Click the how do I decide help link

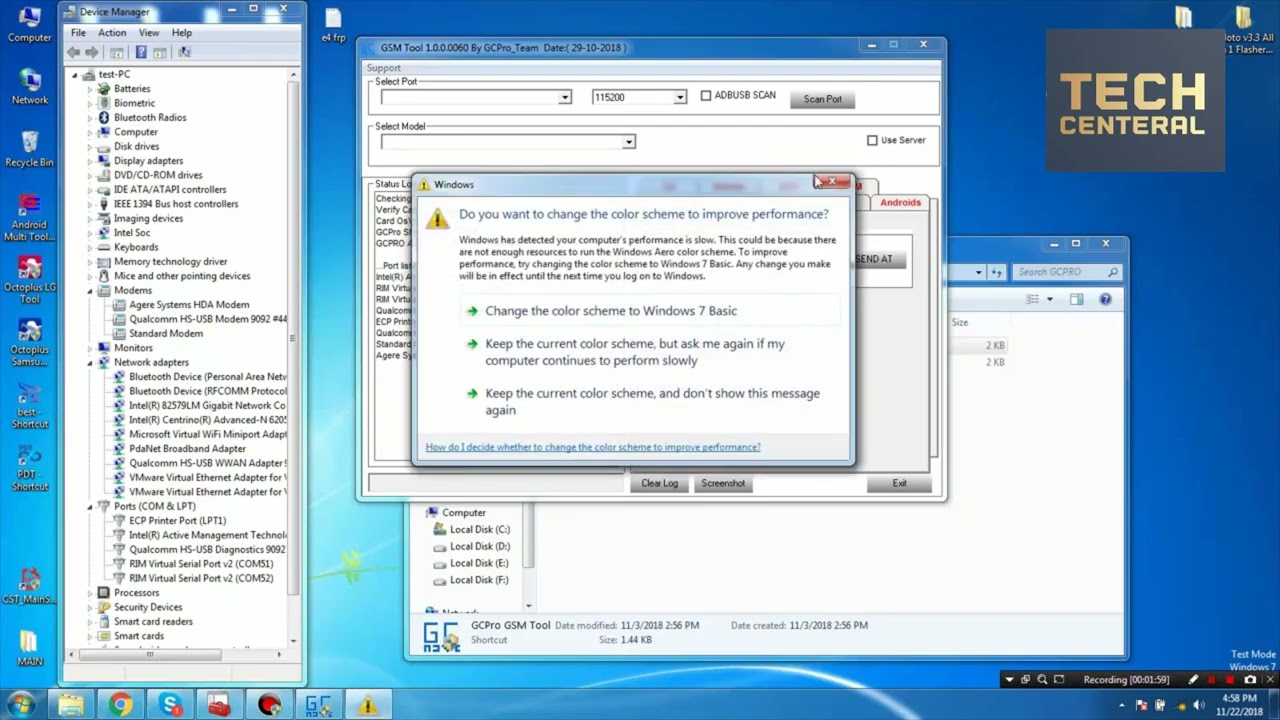pos(593,447)
